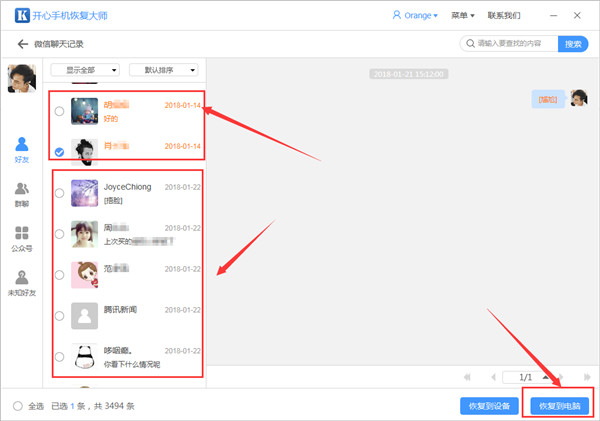Click the back arrow beside 微信聊天记录
The height and width of the screenshot is (421, 600).
pyautogui.click(x=22, y=44)
